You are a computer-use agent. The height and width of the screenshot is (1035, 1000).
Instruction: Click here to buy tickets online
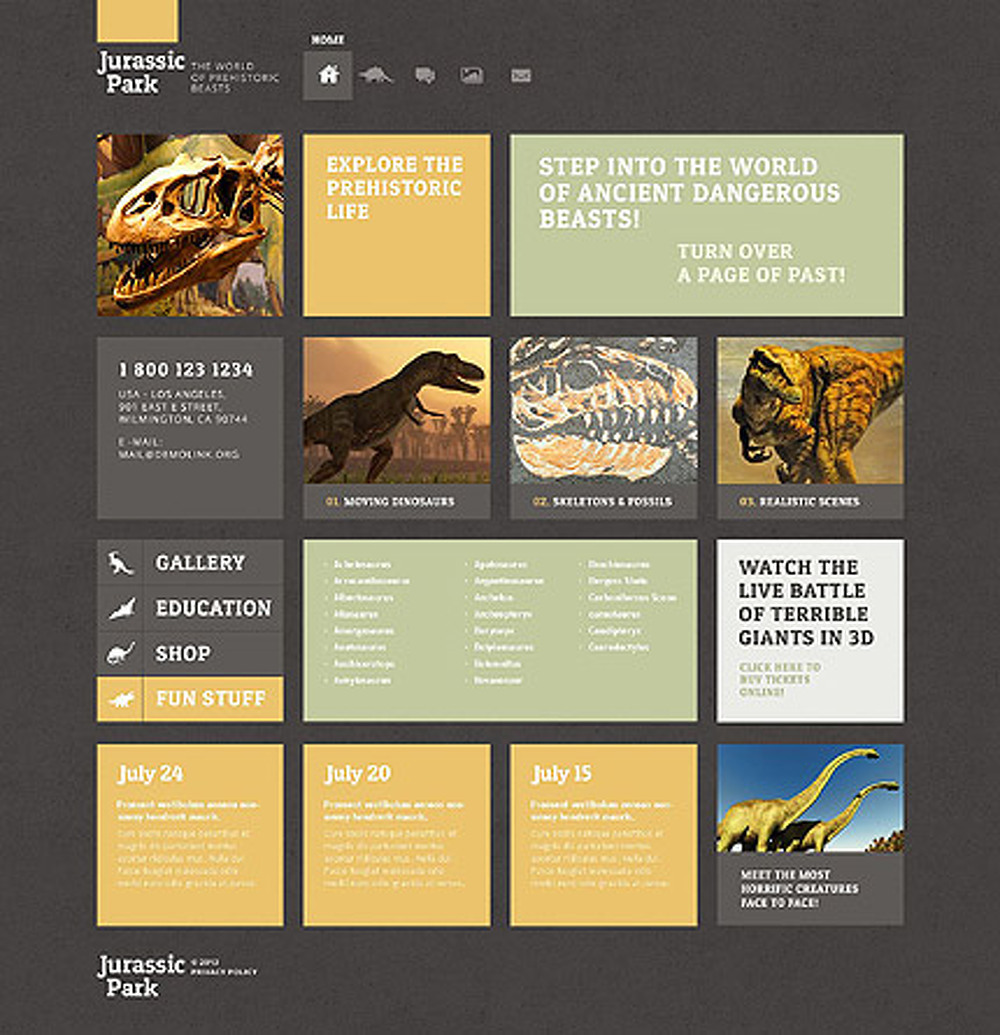(x=780, y=679)
